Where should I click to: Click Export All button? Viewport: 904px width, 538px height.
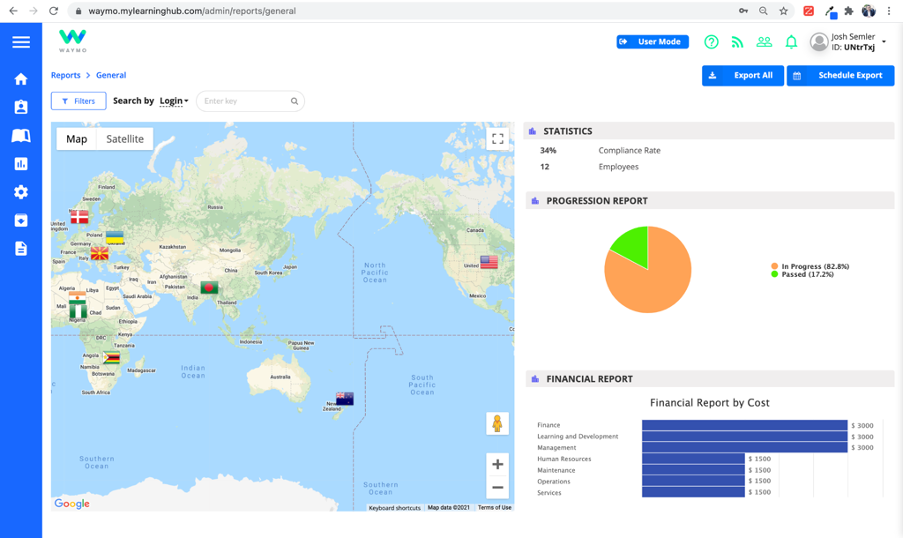click(743, 76)
